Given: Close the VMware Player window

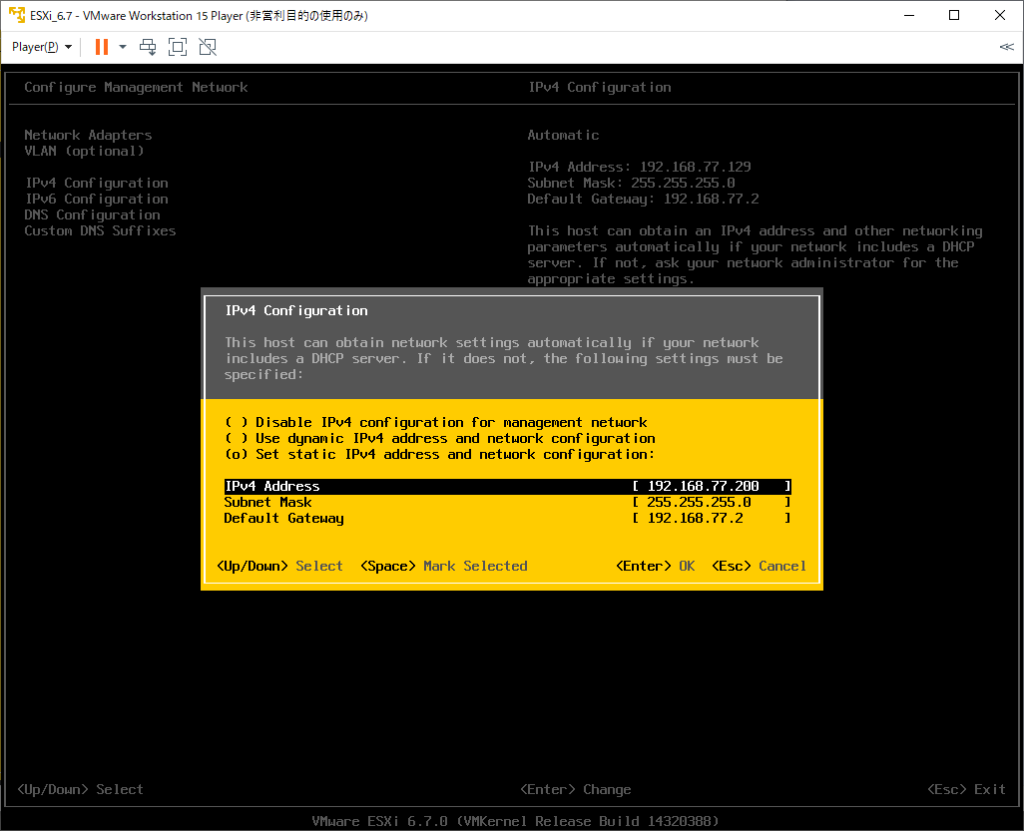Looking at the screenshot, I should [x=1000, y=15].
